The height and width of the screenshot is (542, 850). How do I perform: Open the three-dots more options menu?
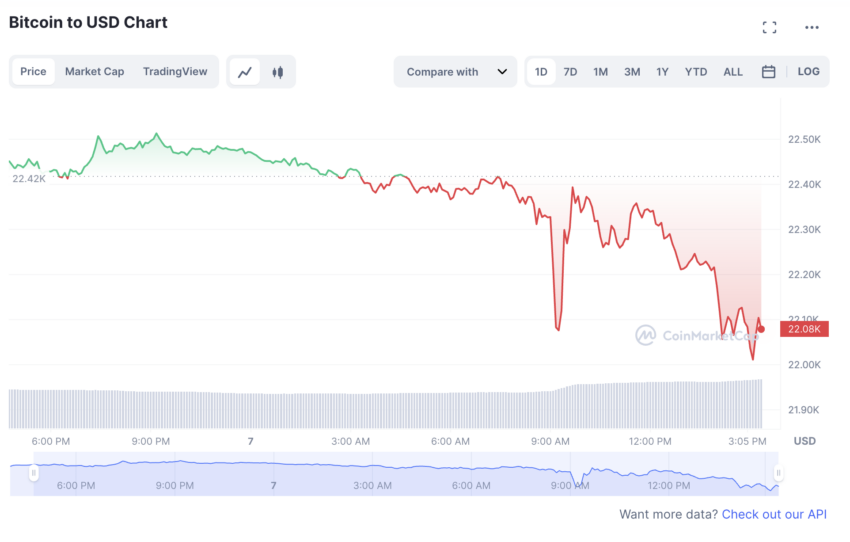tap(812, 27)
